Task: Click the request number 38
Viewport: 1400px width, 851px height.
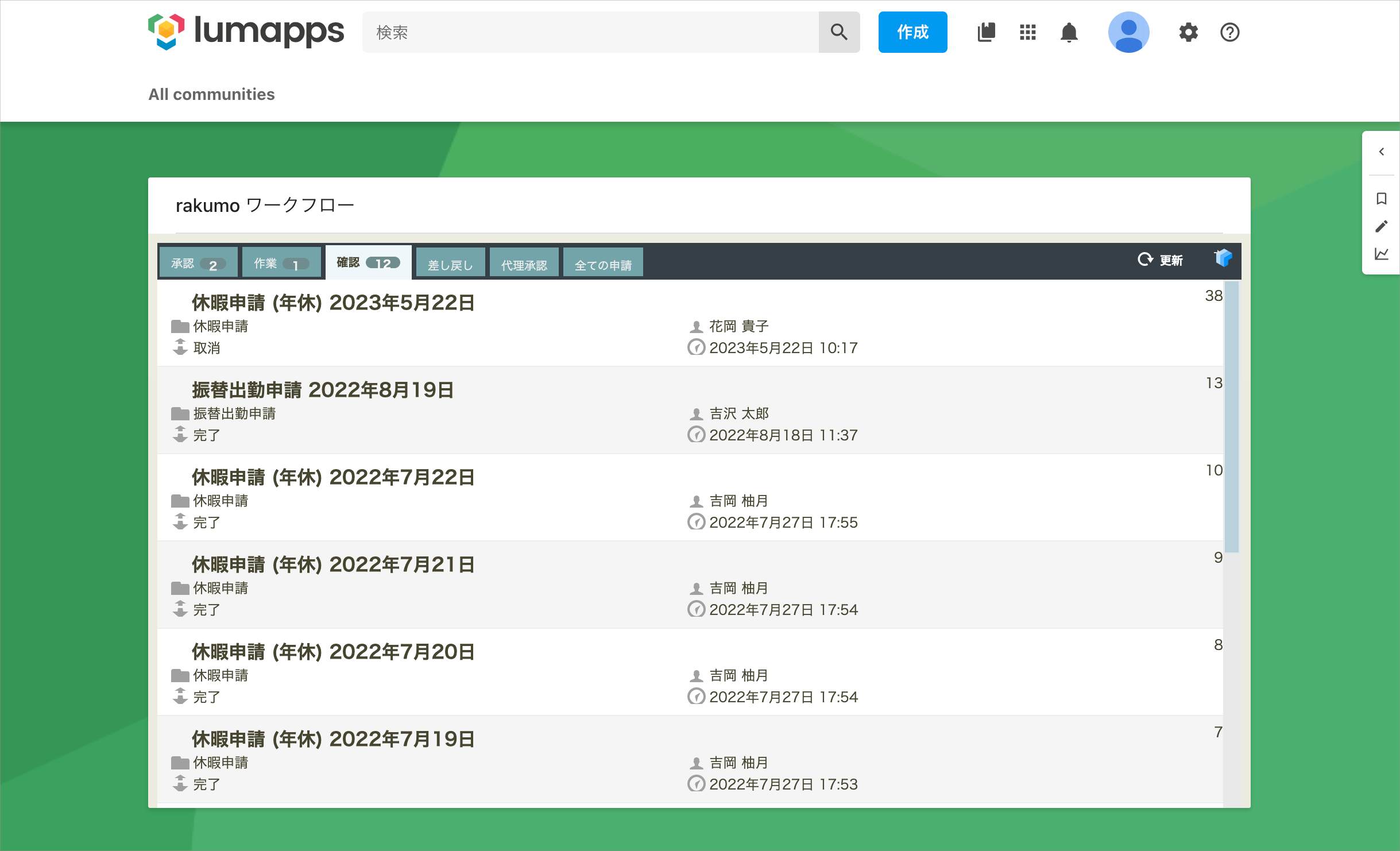Action: [x=1213, y=296]
